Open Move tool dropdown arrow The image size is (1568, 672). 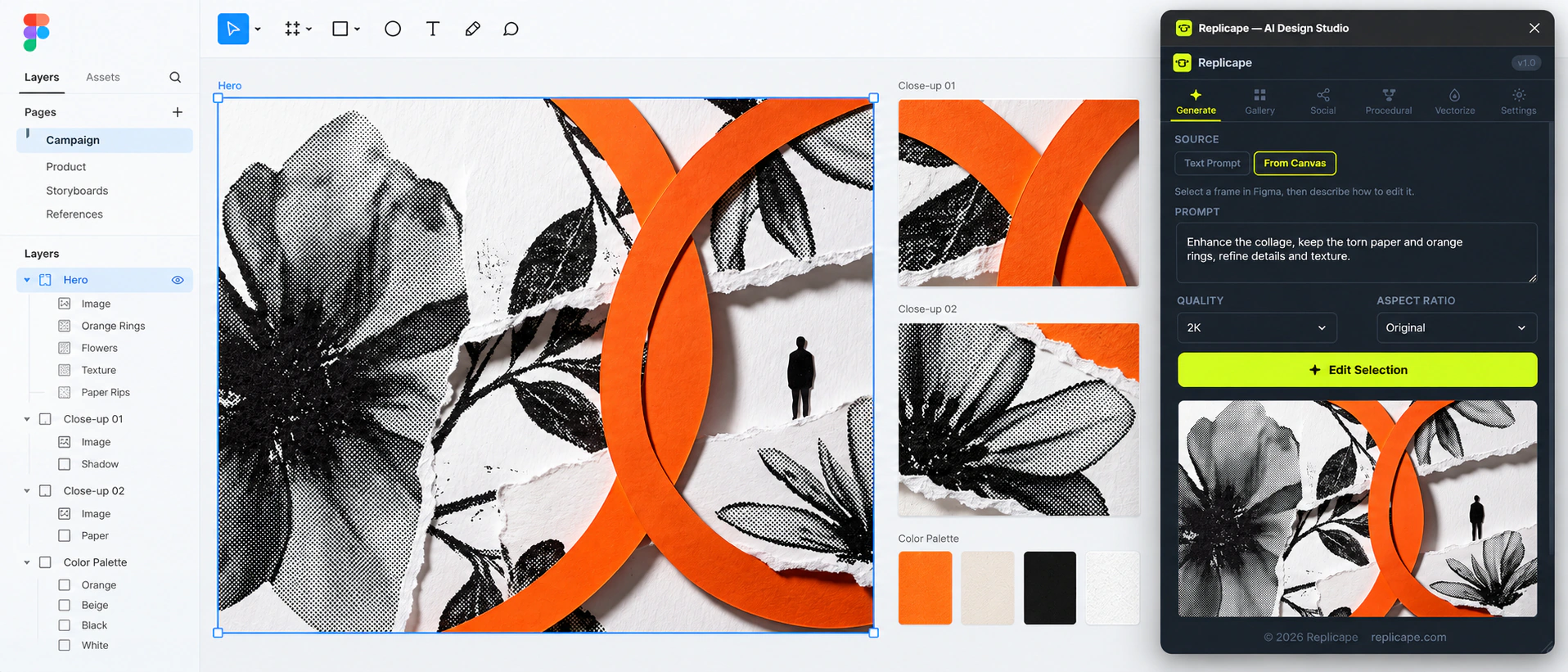pyautogui.click(x=258, y=29)
